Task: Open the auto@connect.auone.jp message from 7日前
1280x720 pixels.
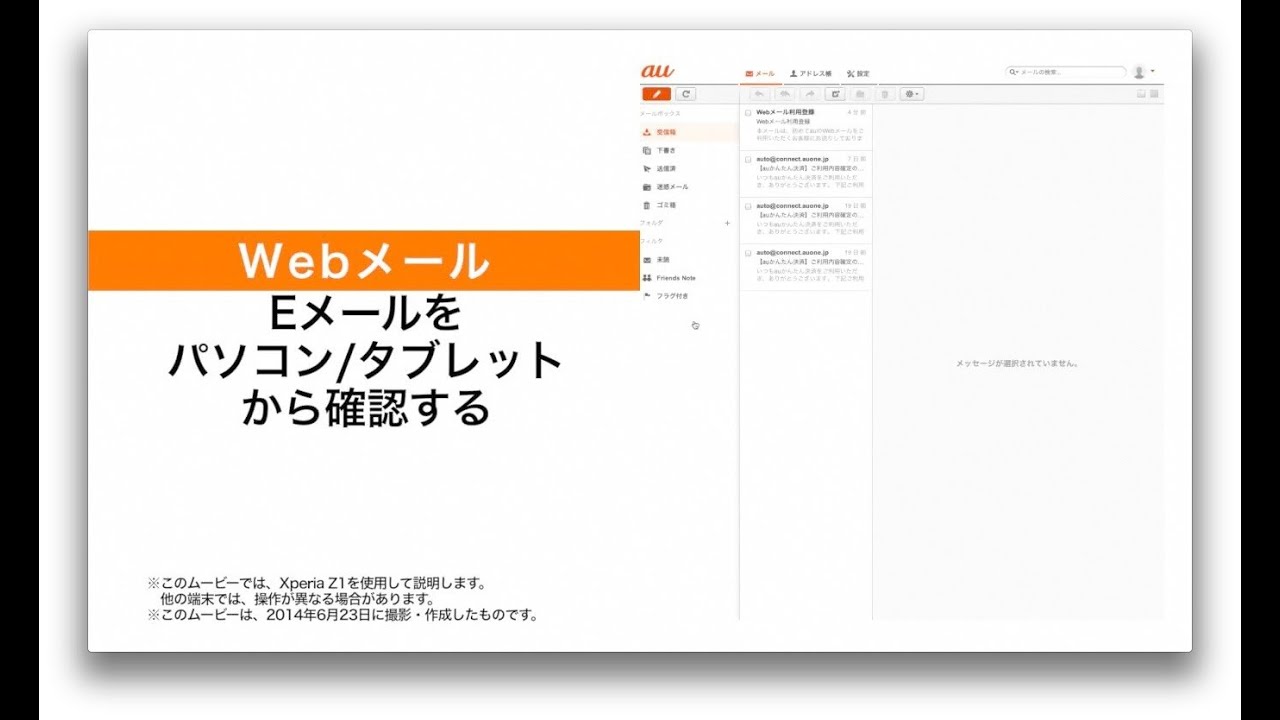Action: 806,174
